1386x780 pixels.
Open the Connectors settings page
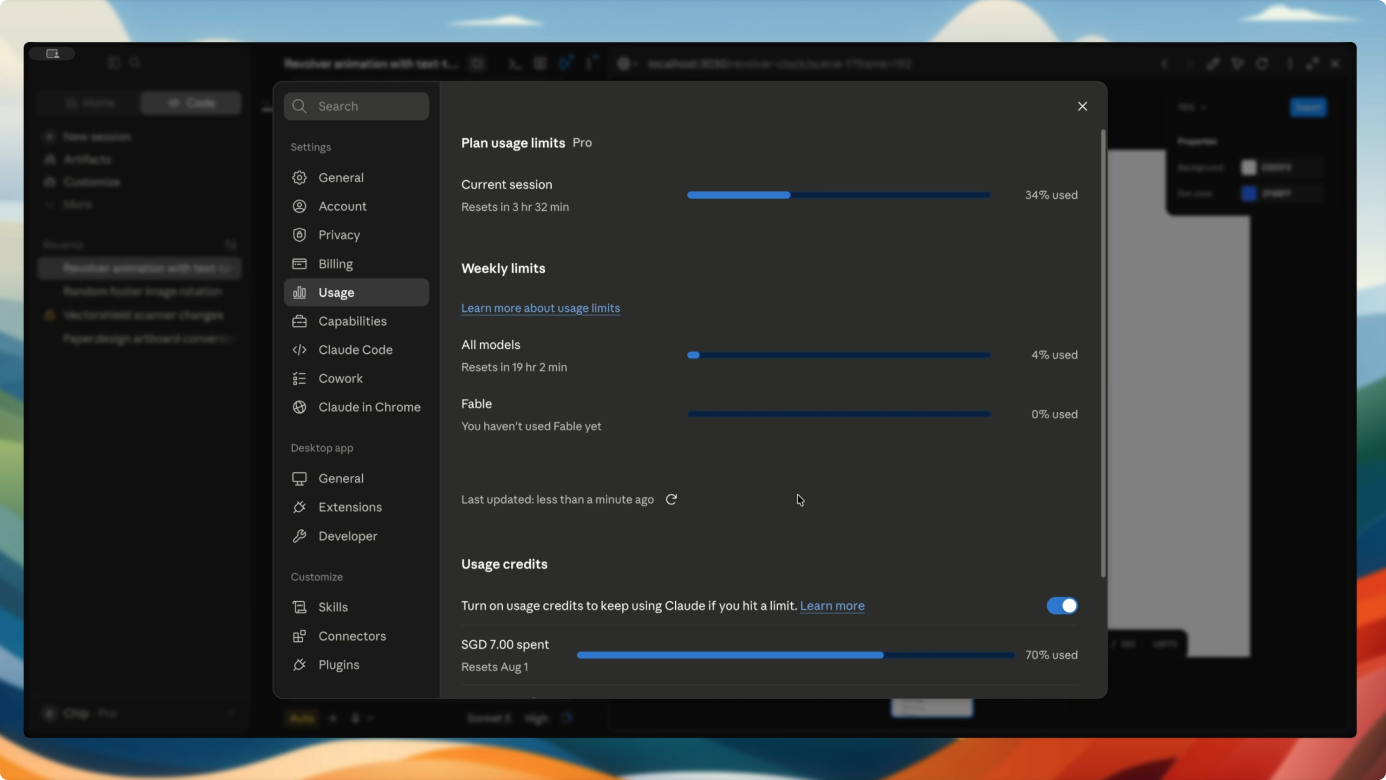tap(356, 636)
